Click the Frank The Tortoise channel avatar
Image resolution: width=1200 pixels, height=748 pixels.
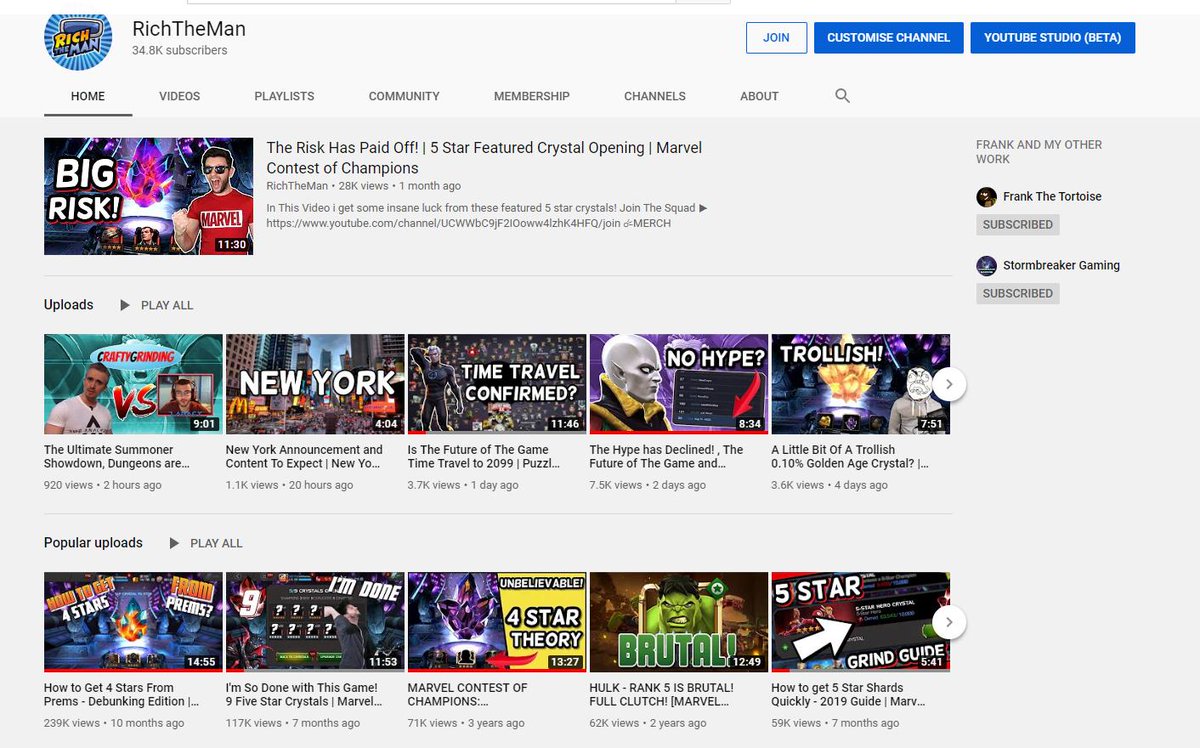(986, 197)
